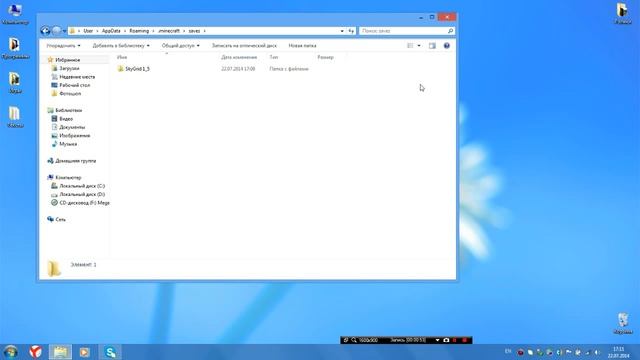Viewport: 640px width, 360px height.
Task: Open the Музыка library
Action: (x=68, y=144)
